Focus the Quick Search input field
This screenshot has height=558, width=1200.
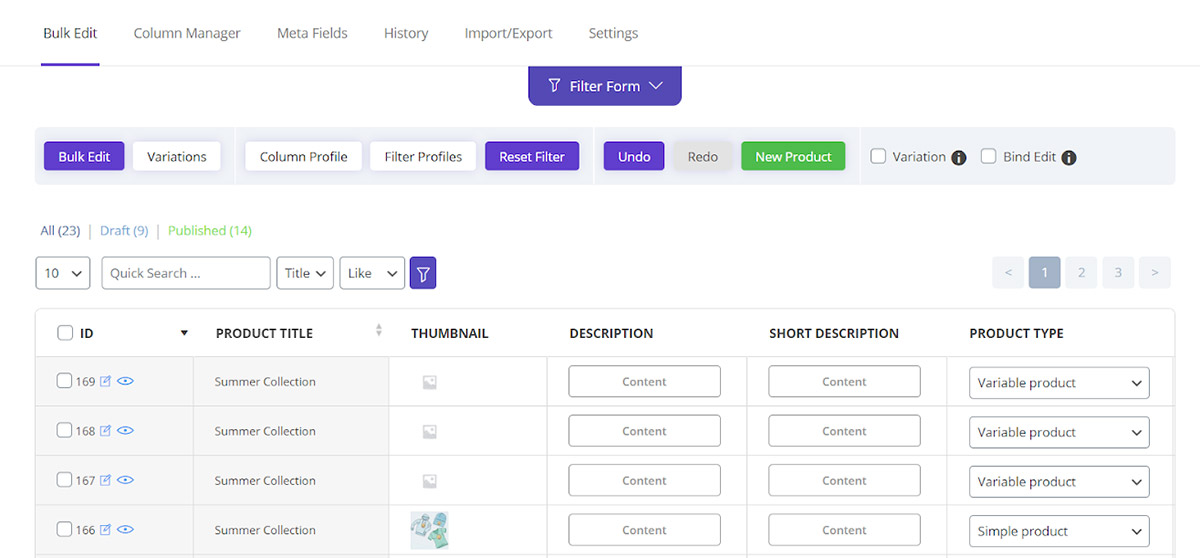point(186,273)
